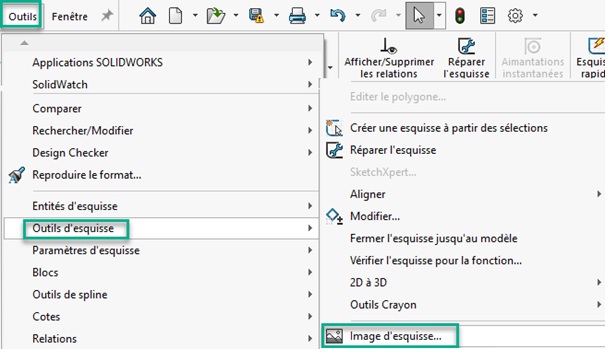Open the Outils menu
616x360 pixels.
pos(22,17)
